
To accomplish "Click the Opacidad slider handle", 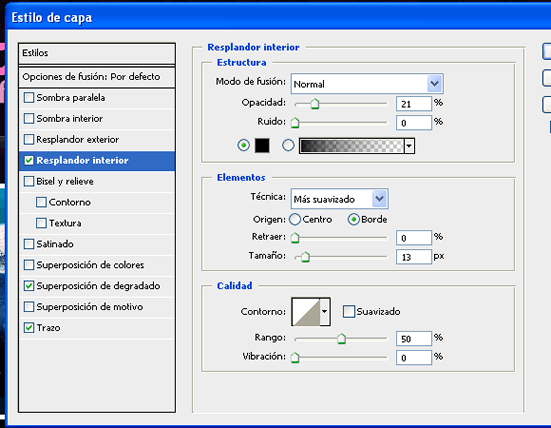I will point(315,104).
